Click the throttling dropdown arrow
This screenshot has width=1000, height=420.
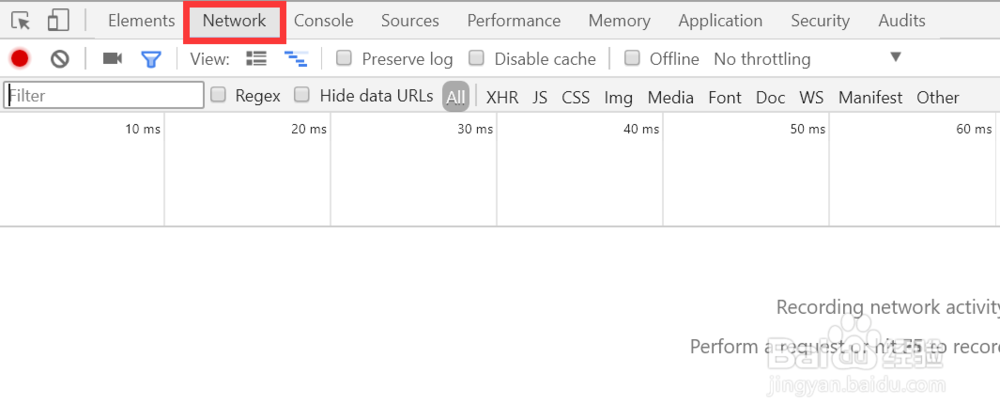[895, 57]
